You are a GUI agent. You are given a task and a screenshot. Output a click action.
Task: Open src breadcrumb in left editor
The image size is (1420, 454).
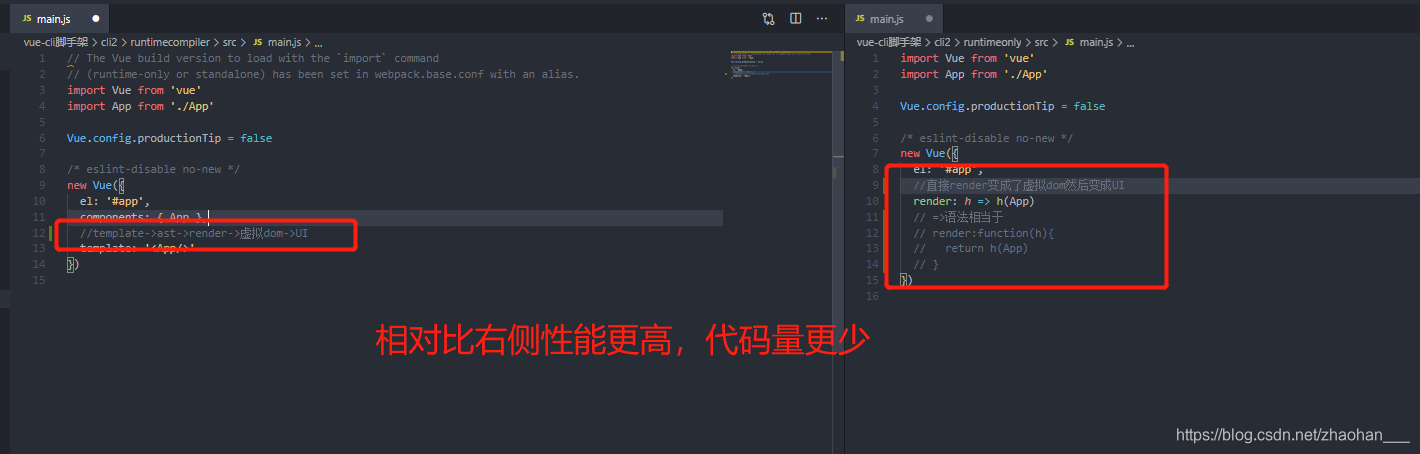coord(230,42)
